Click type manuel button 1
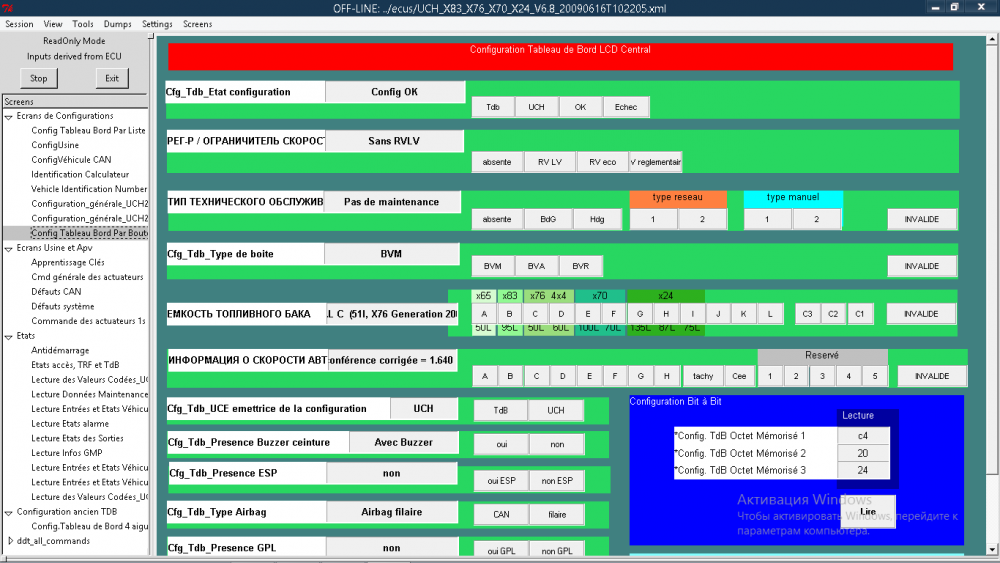 tap(767, 219)
